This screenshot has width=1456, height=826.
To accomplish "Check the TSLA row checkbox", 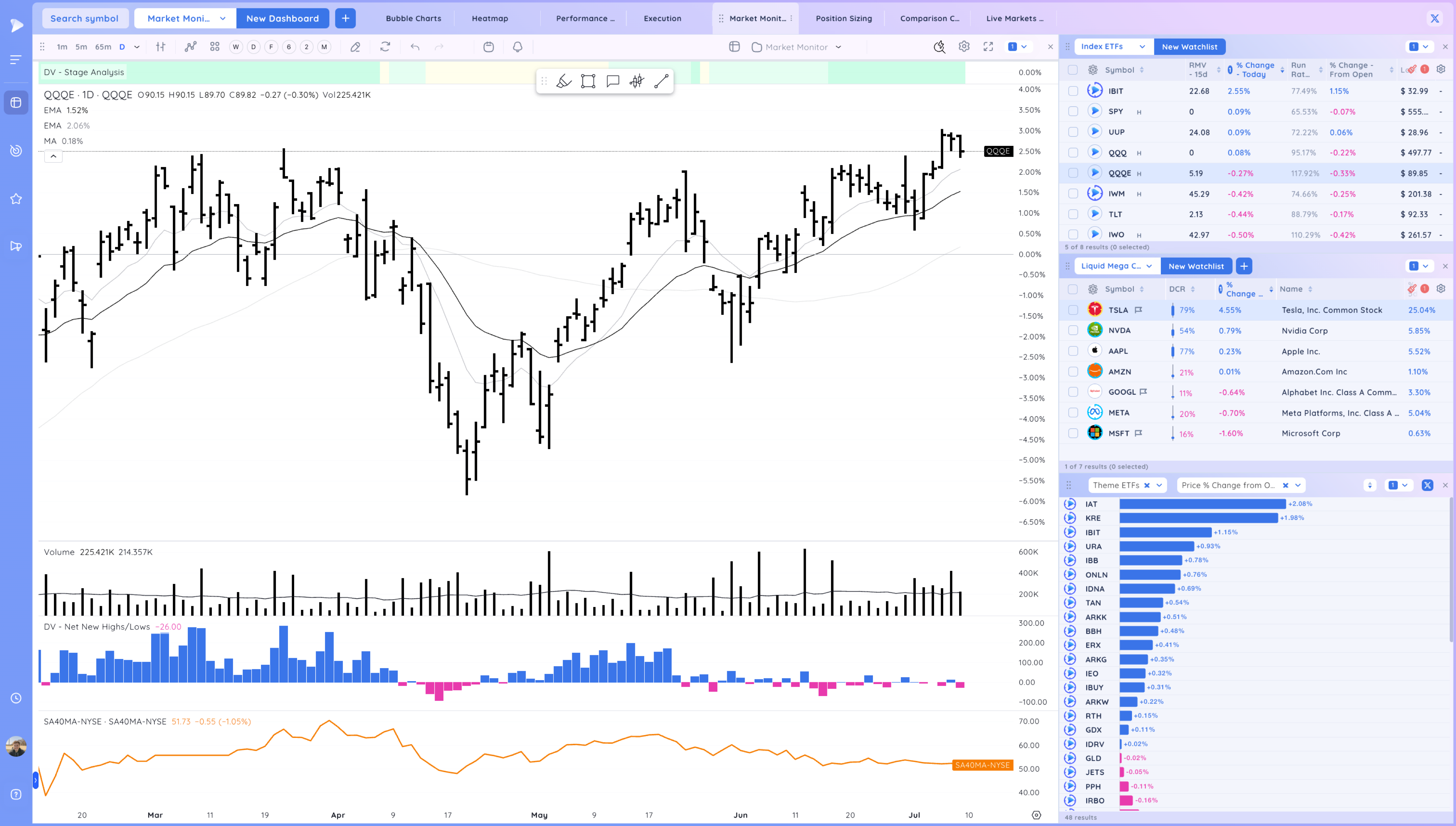I will coord(1072,310).
